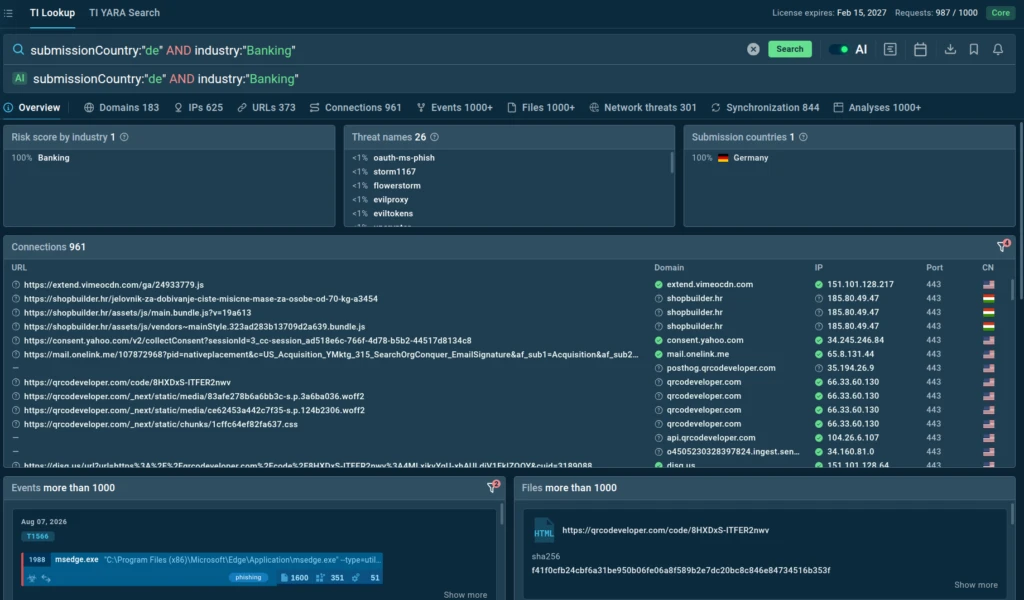Click the phishing tag on the msedge.exe event
1024x600 pixels.
click(x=248, y=578)
